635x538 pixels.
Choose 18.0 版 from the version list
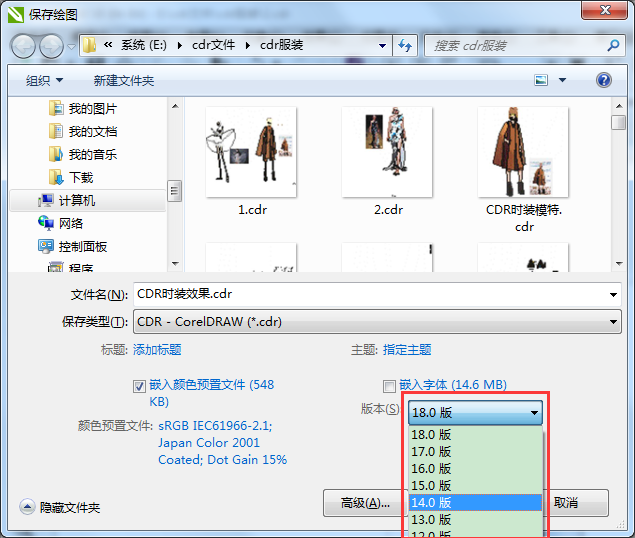point(475,434)
